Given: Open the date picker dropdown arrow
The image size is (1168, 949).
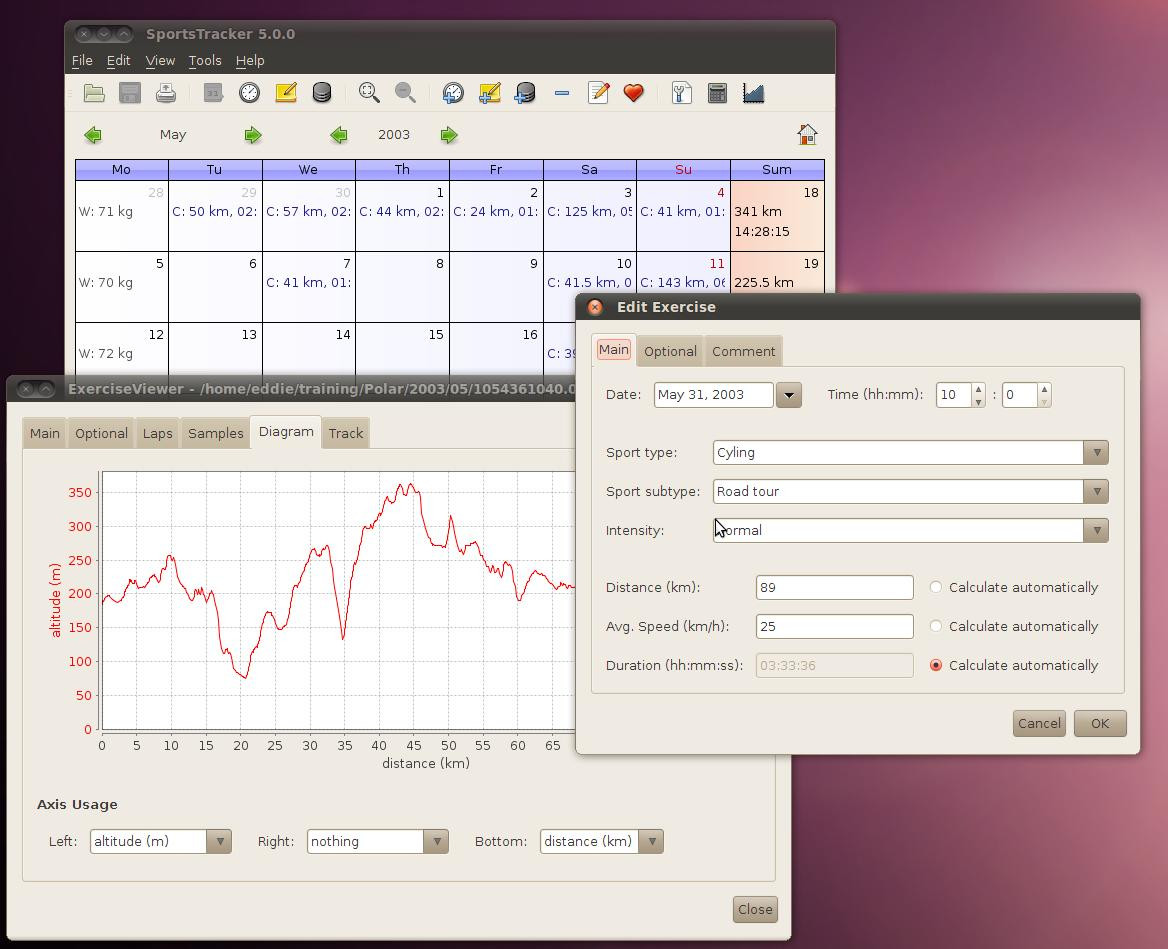Looking at the screenshot, I should [x=789, y=395].
